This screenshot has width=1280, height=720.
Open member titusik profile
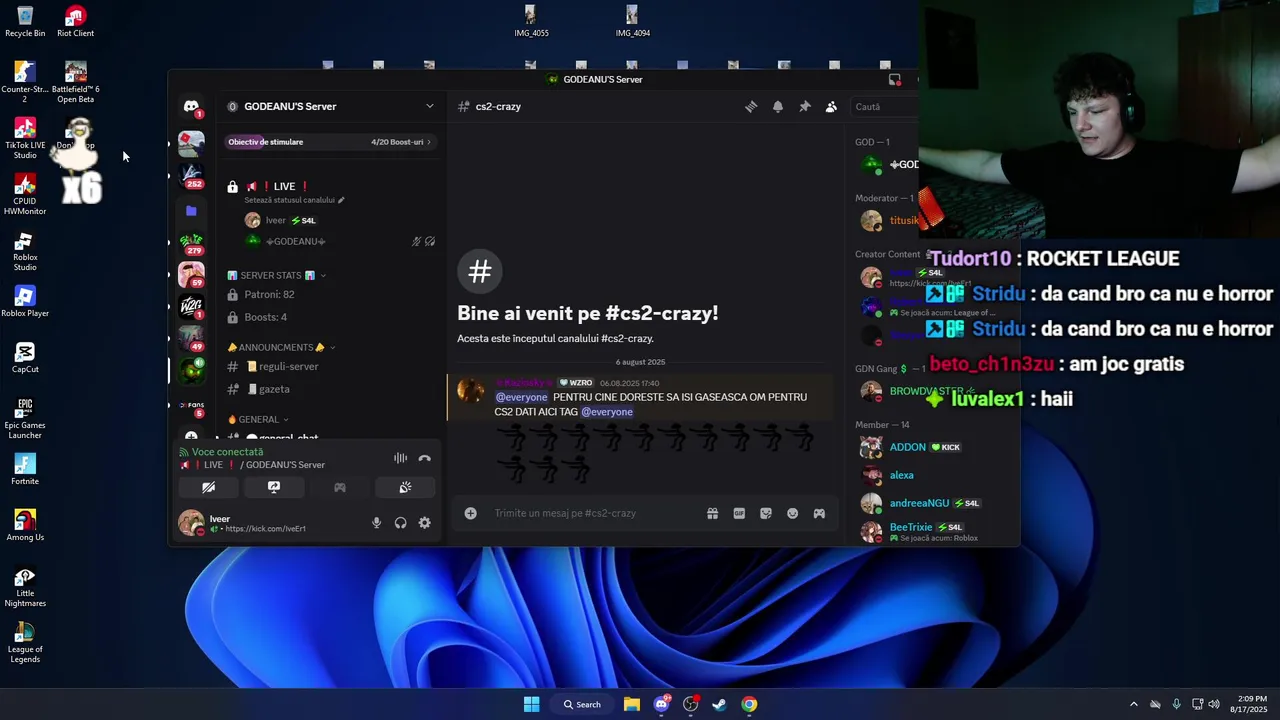(x=890, y=221)
